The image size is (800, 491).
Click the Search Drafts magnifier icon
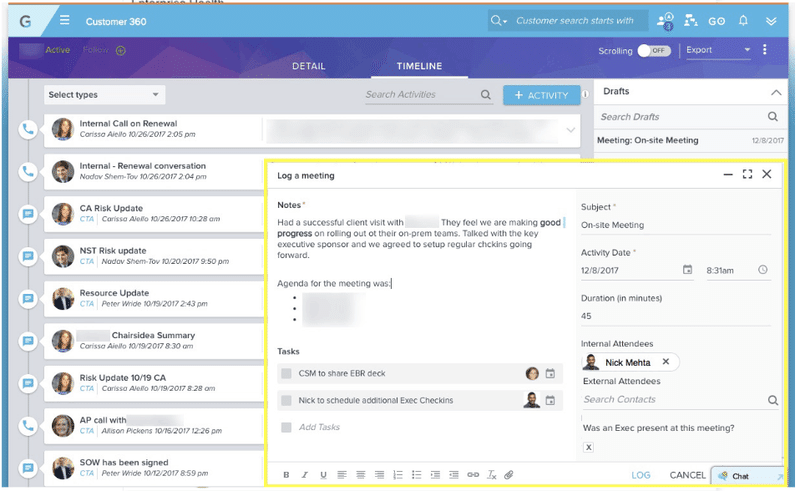coord(772,116)
